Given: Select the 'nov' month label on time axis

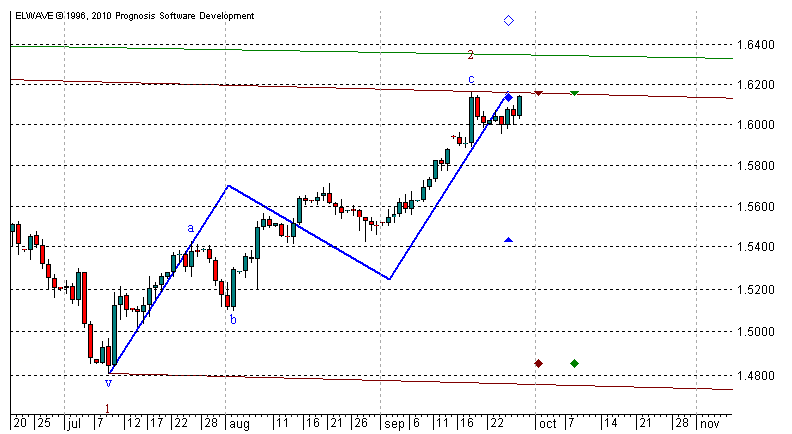Looking at the screenshot, I should (x=710, y=423).
